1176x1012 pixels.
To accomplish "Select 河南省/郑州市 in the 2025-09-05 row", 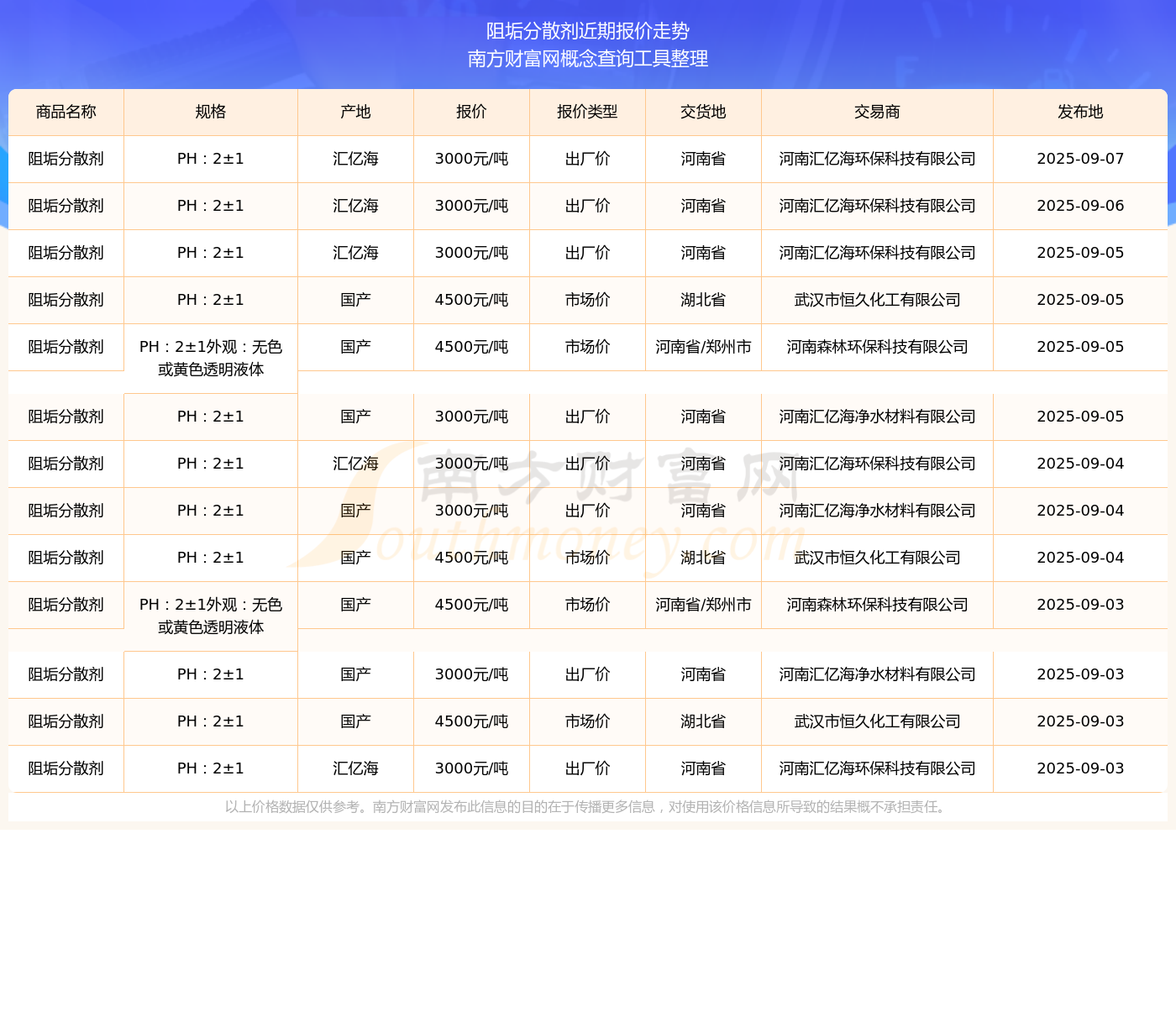I will [703, 347].
